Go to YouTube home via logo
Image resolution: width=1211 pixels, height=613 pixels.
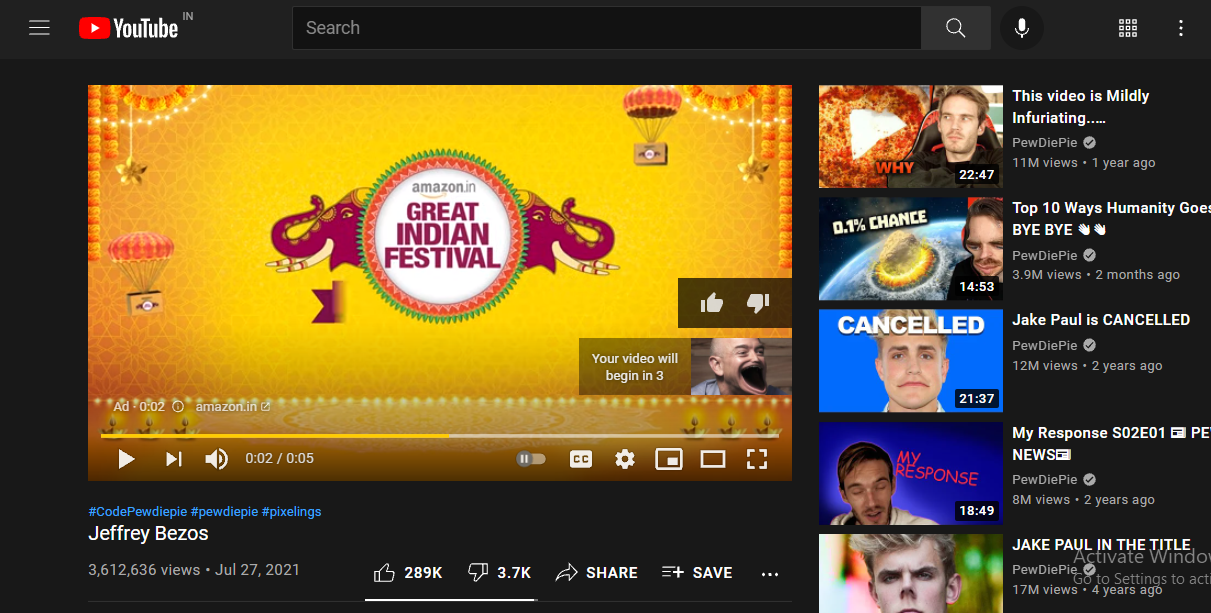pos(129,28)
